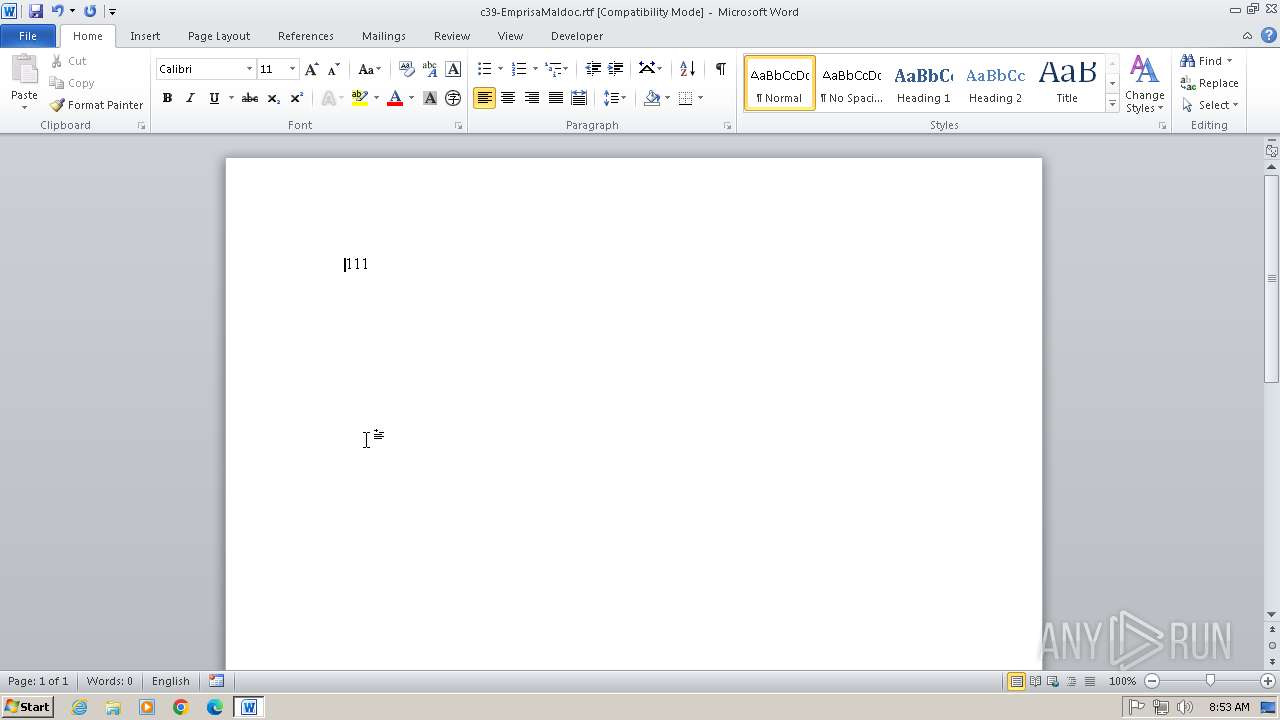Apply the red font color
1280x720 pixels.
pos(395,98)
